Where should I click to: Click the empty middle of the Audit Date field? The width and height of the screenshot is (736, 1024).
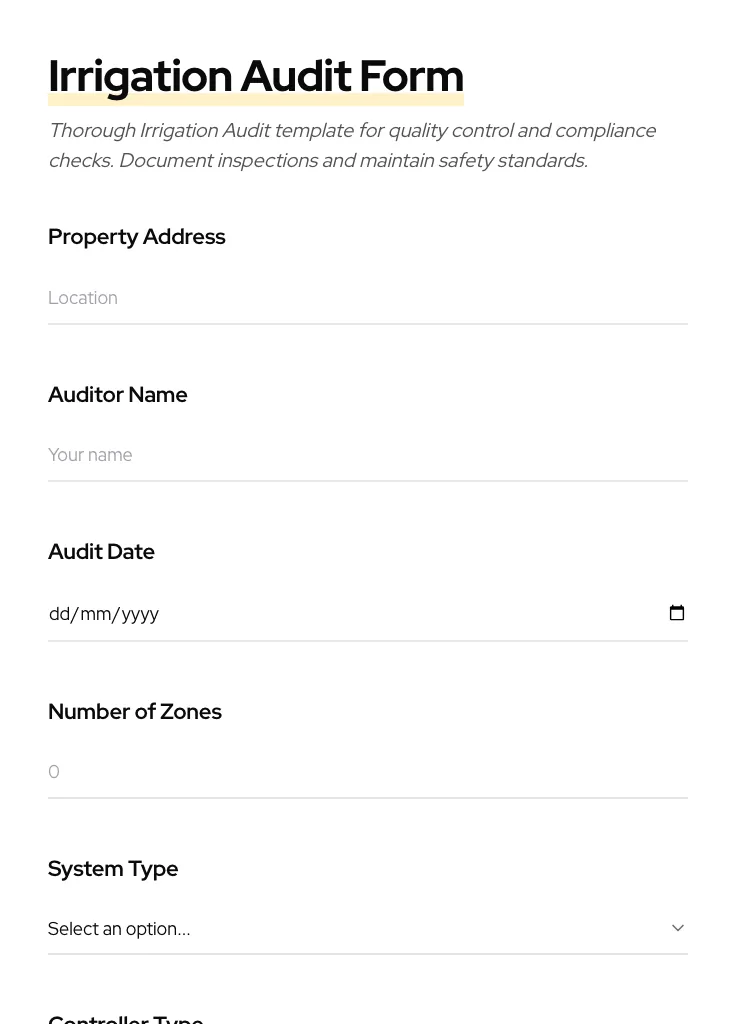[400, 614]
